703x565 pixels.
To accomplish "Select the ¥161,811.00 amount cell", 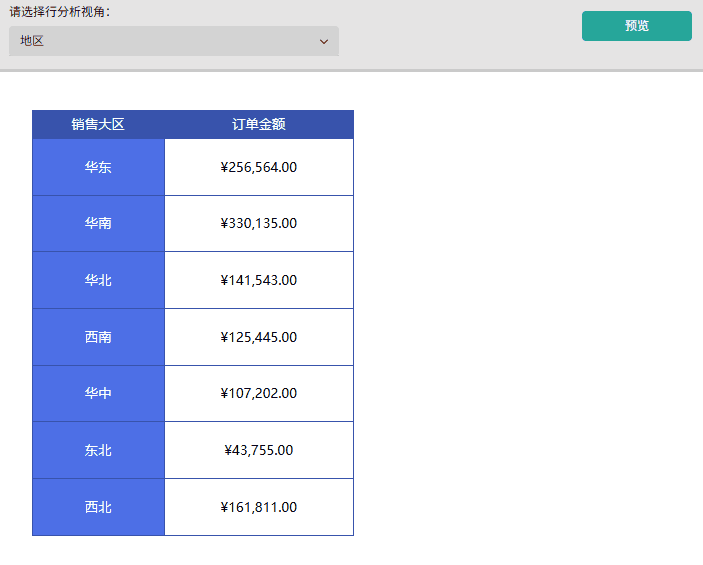I will [259, 507].
